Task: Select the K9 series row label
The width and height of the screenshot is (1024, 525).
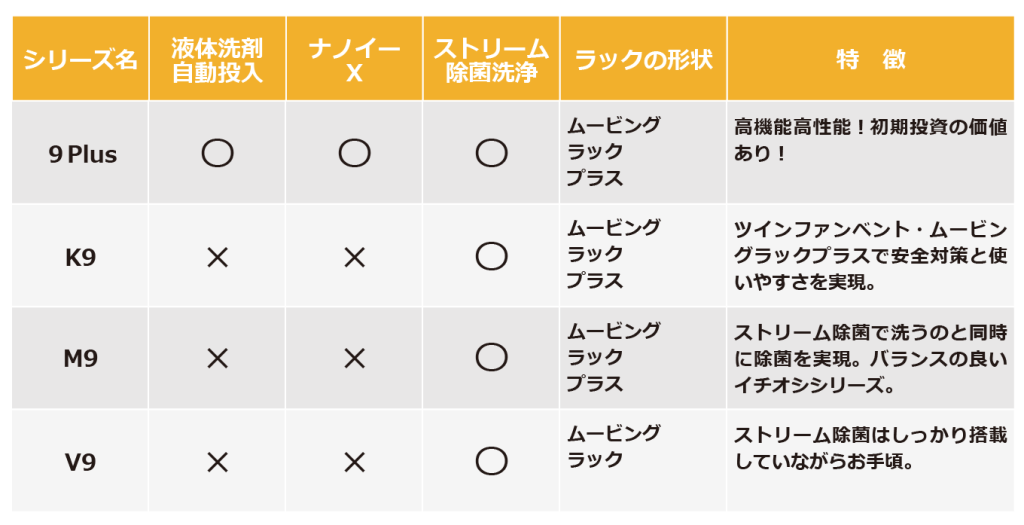Action: 81,257
